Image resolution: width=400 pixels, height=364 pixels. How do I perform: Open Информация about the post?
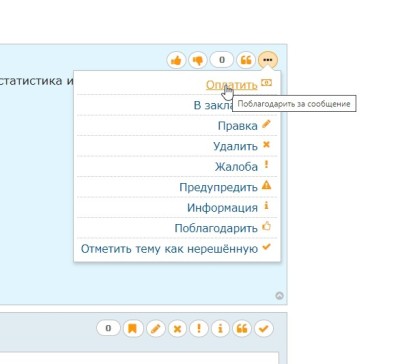[222, 208]
